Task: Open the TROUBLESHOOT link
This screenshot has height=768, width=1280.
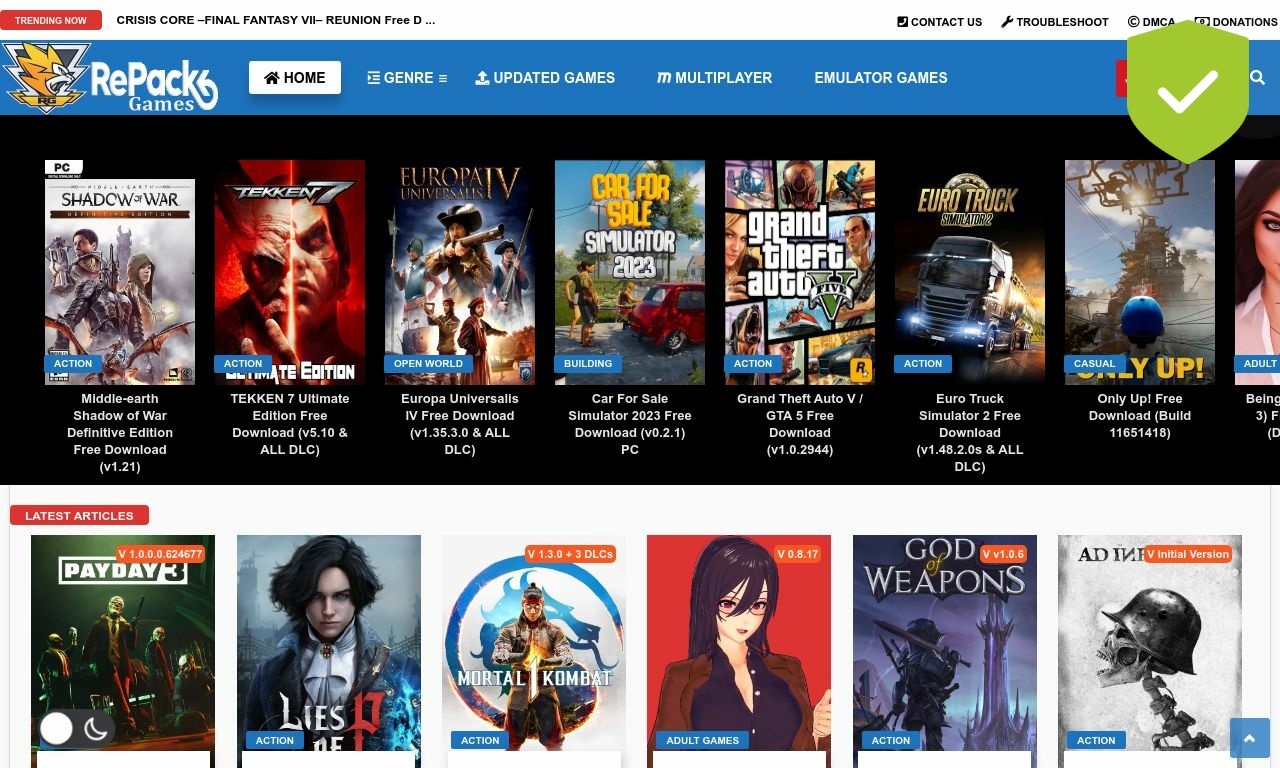Action: 1055,21
